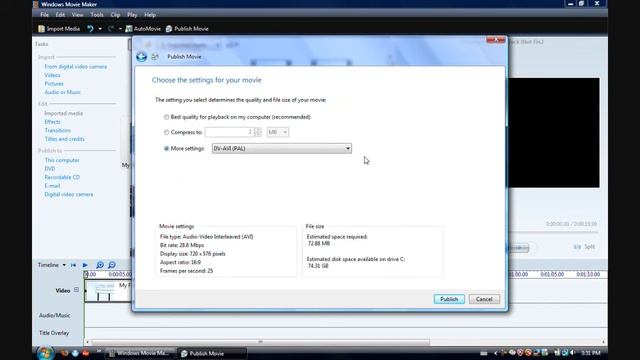This screenshot has height=360, width=640.
Task: Click the volume speaker icon in the system tray
Action: pos(572,353)
